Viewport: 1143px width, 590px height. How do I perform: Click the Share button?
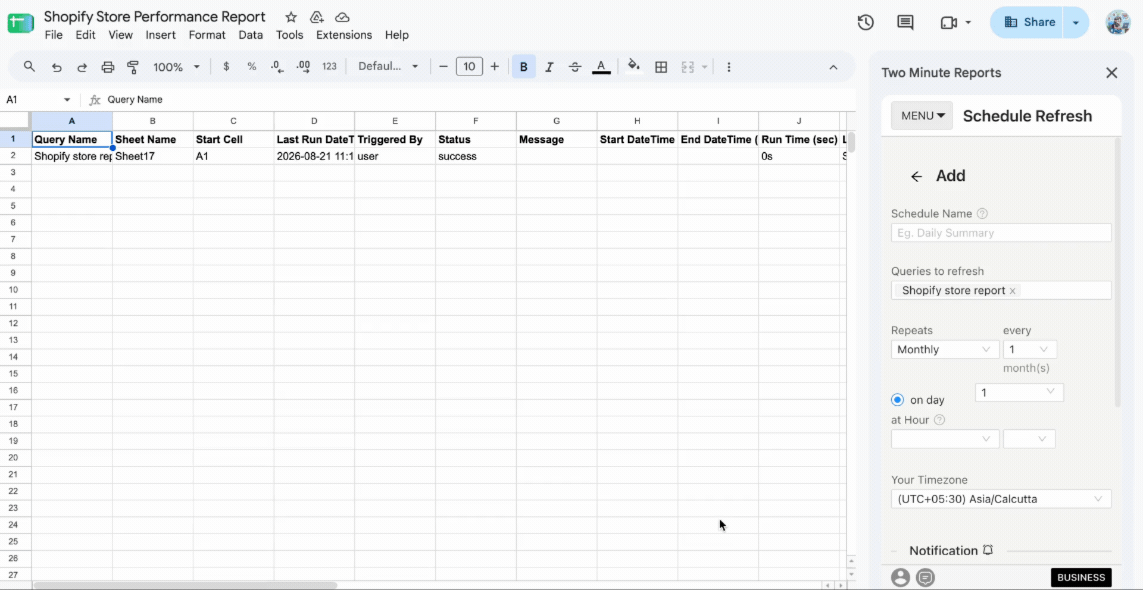(x=1027, y=23)
